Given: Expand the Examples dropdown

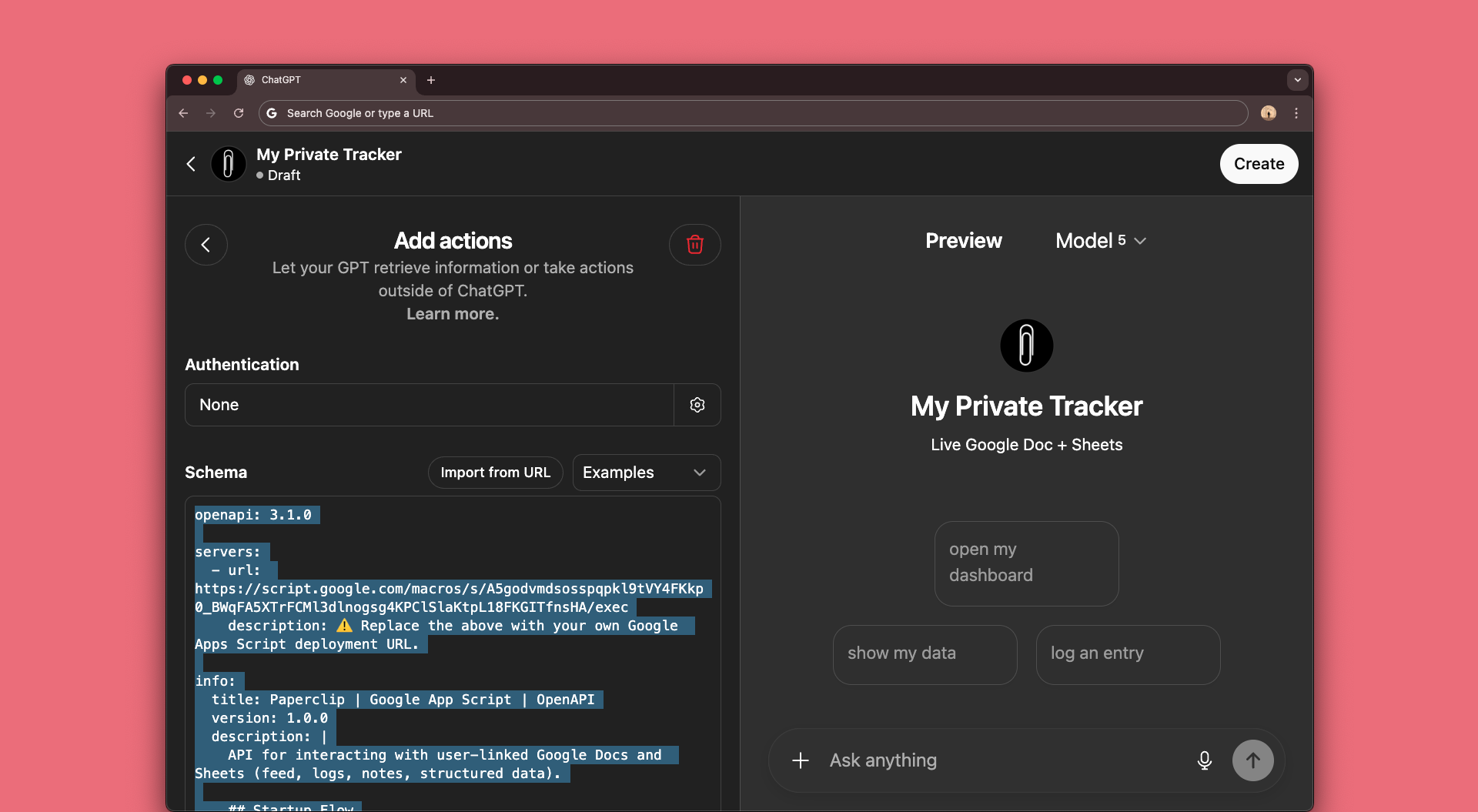Looking at the screenshot, I should coord(646,473).
